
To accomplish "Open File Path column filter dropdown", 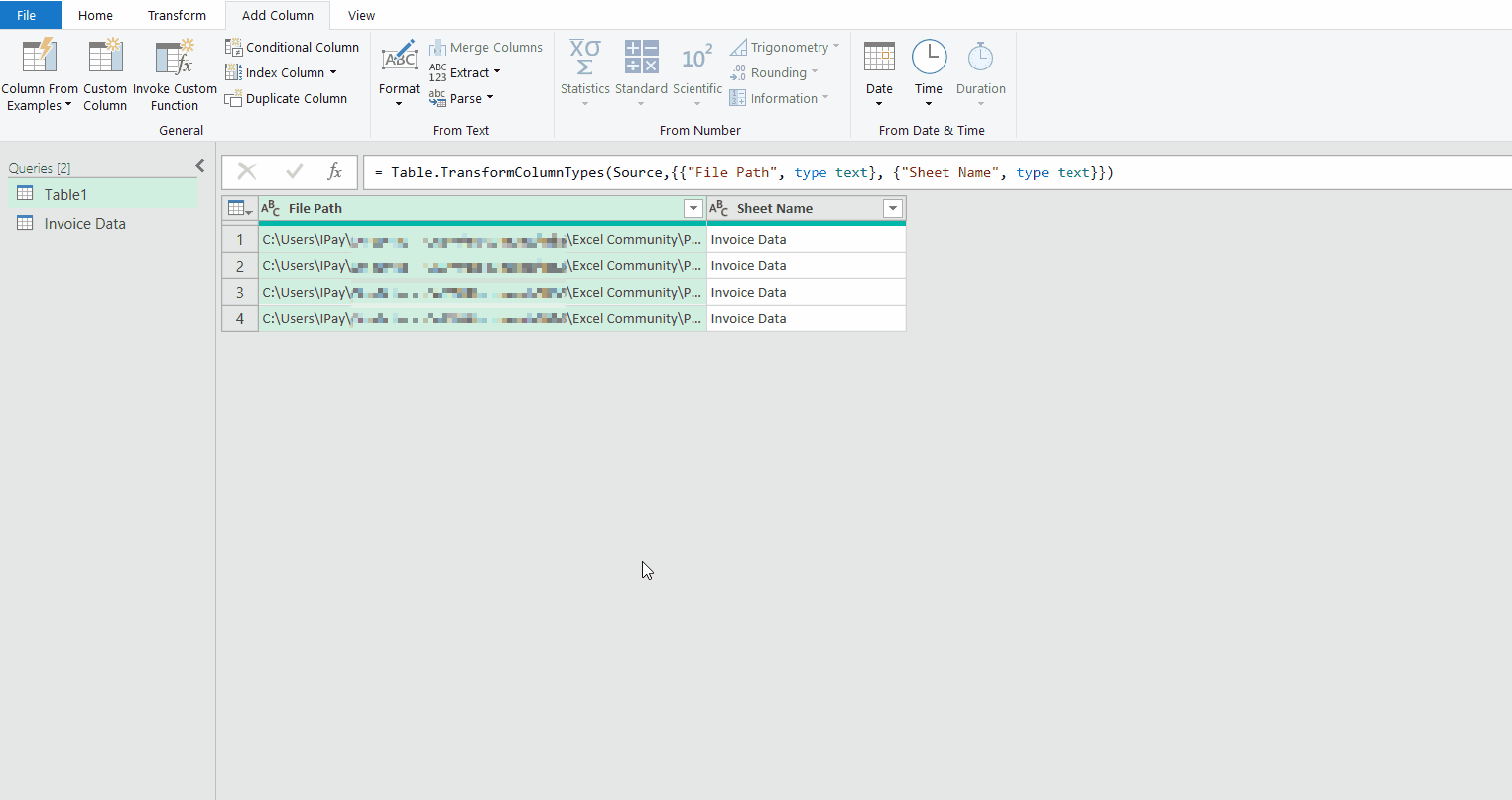I will click(x=693, y=208).
